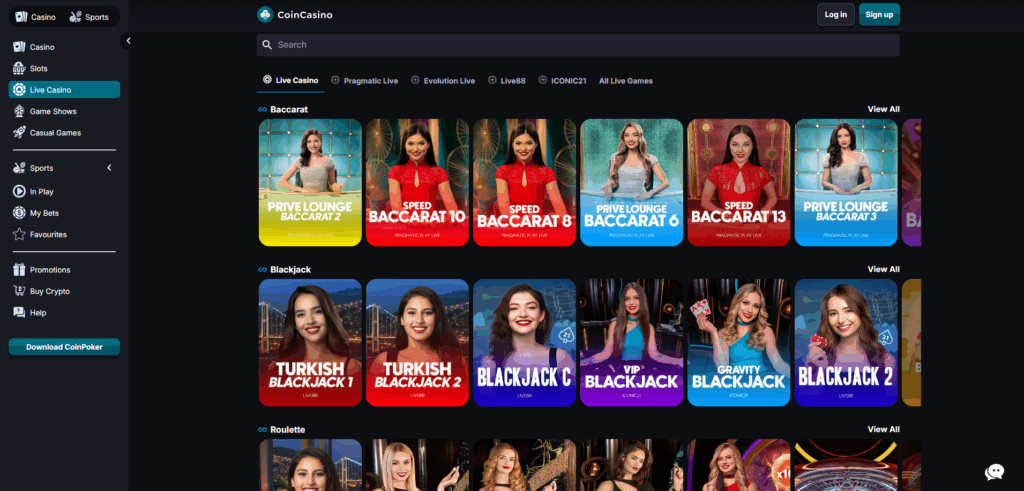Switch to the Live88 tab
This screenshot has width=1024, height=491.
(x=507, y=81)
